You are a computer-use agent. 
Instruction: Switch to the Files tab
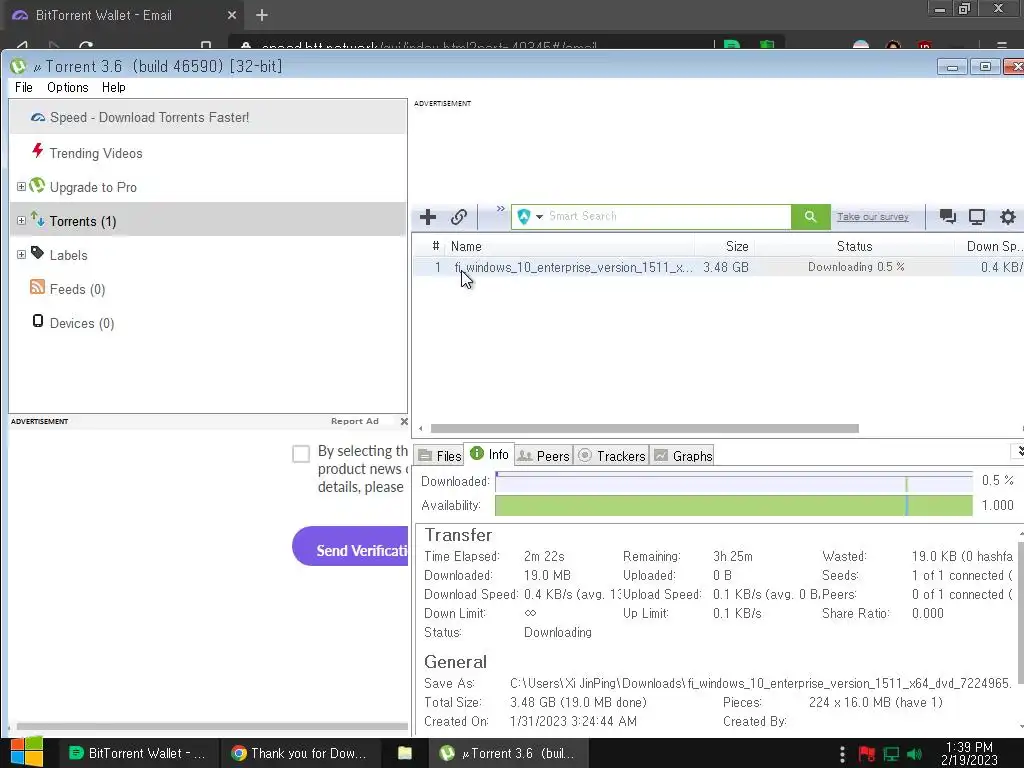[x=440, y=456]
